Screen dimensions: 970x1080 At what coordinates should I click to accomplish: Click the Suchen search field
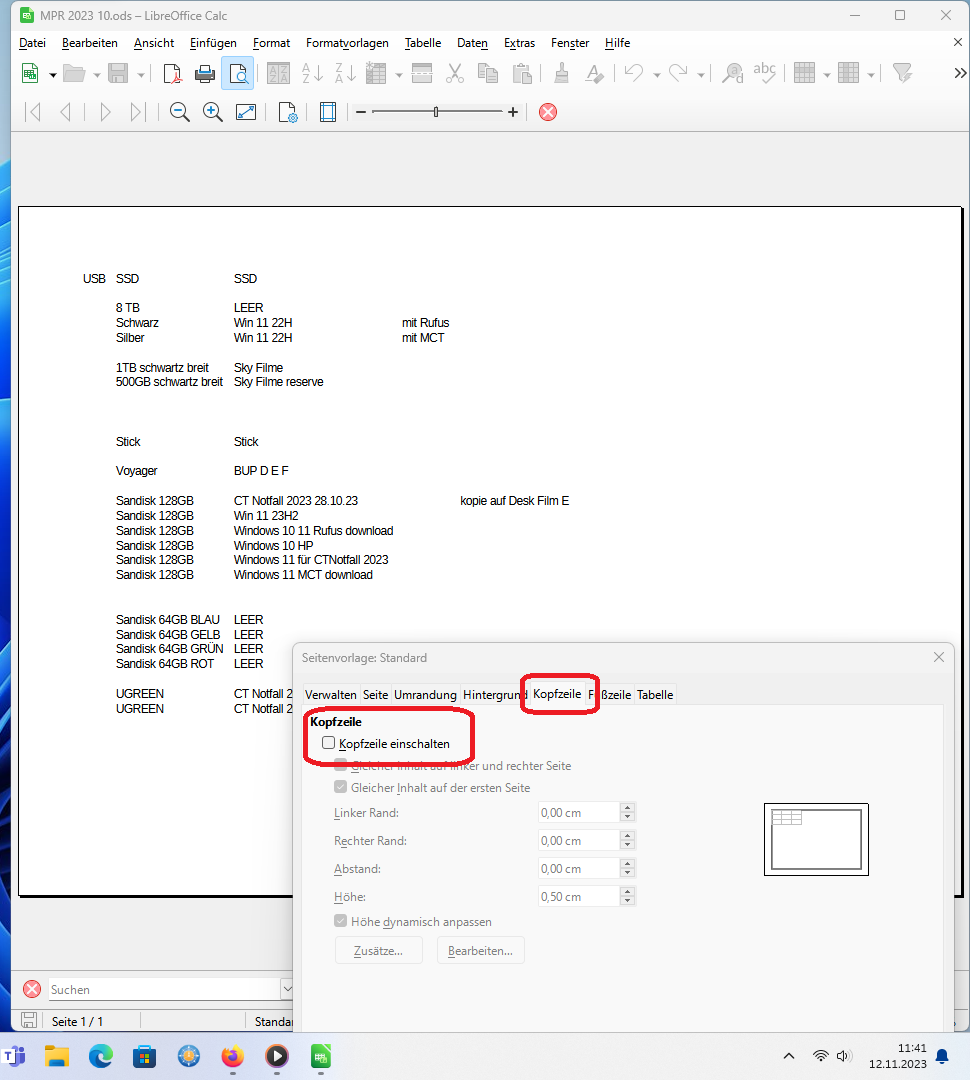click(x=164, y=989)
